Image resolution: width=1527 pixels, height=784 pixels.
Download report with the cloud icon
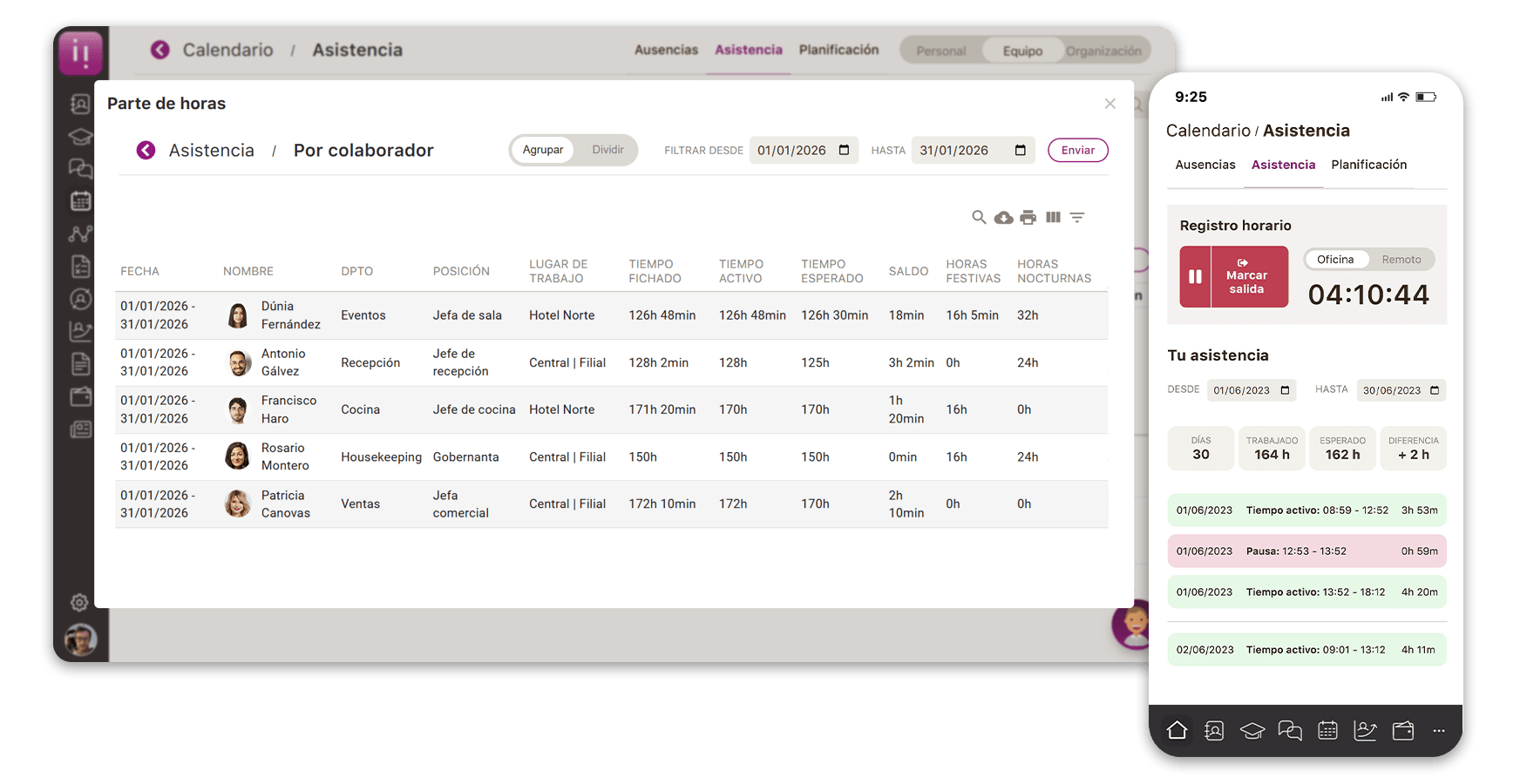pos(1003,218)
